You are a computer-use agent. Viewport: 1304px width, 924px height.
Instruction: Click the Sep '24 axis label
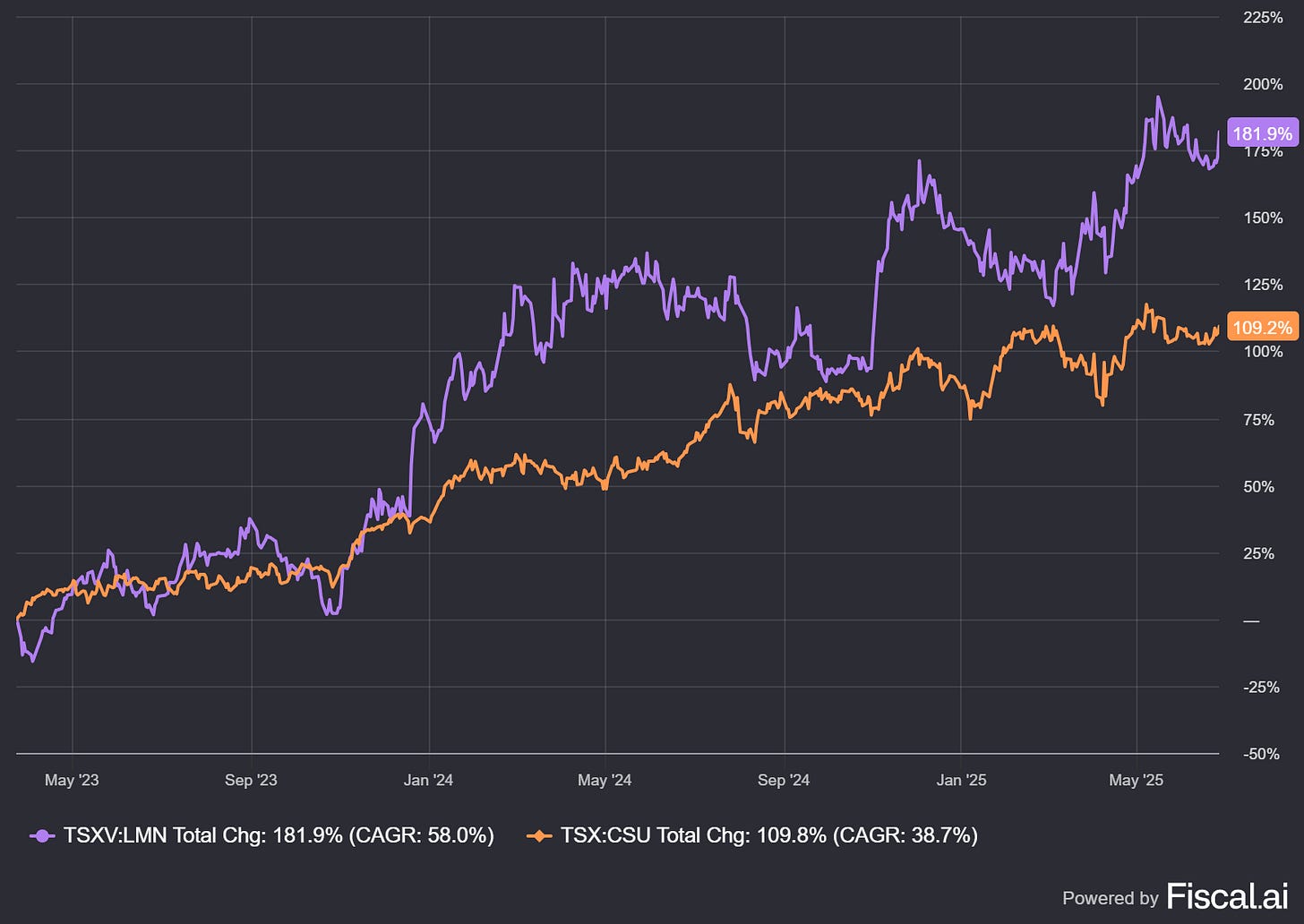click(x=784, y=780)
